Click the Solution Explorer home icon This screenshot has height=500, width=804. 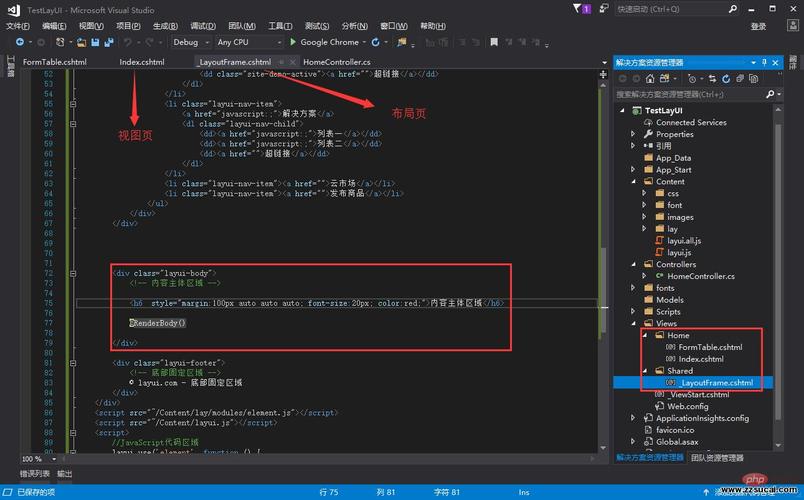click(650, 78)
